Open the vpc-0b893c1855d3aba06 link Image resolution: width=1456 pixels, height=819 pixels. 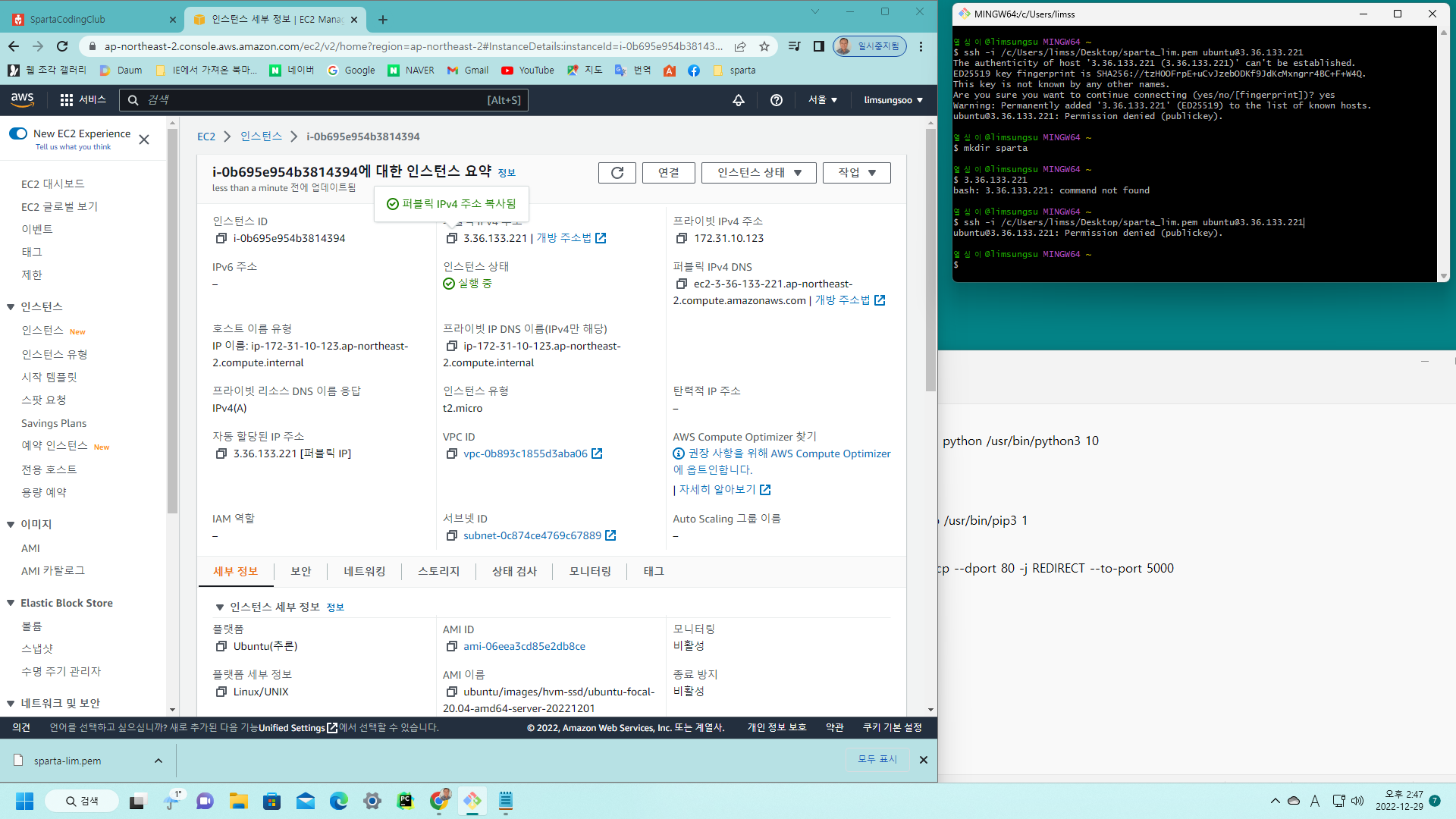[x=526, y=453]
